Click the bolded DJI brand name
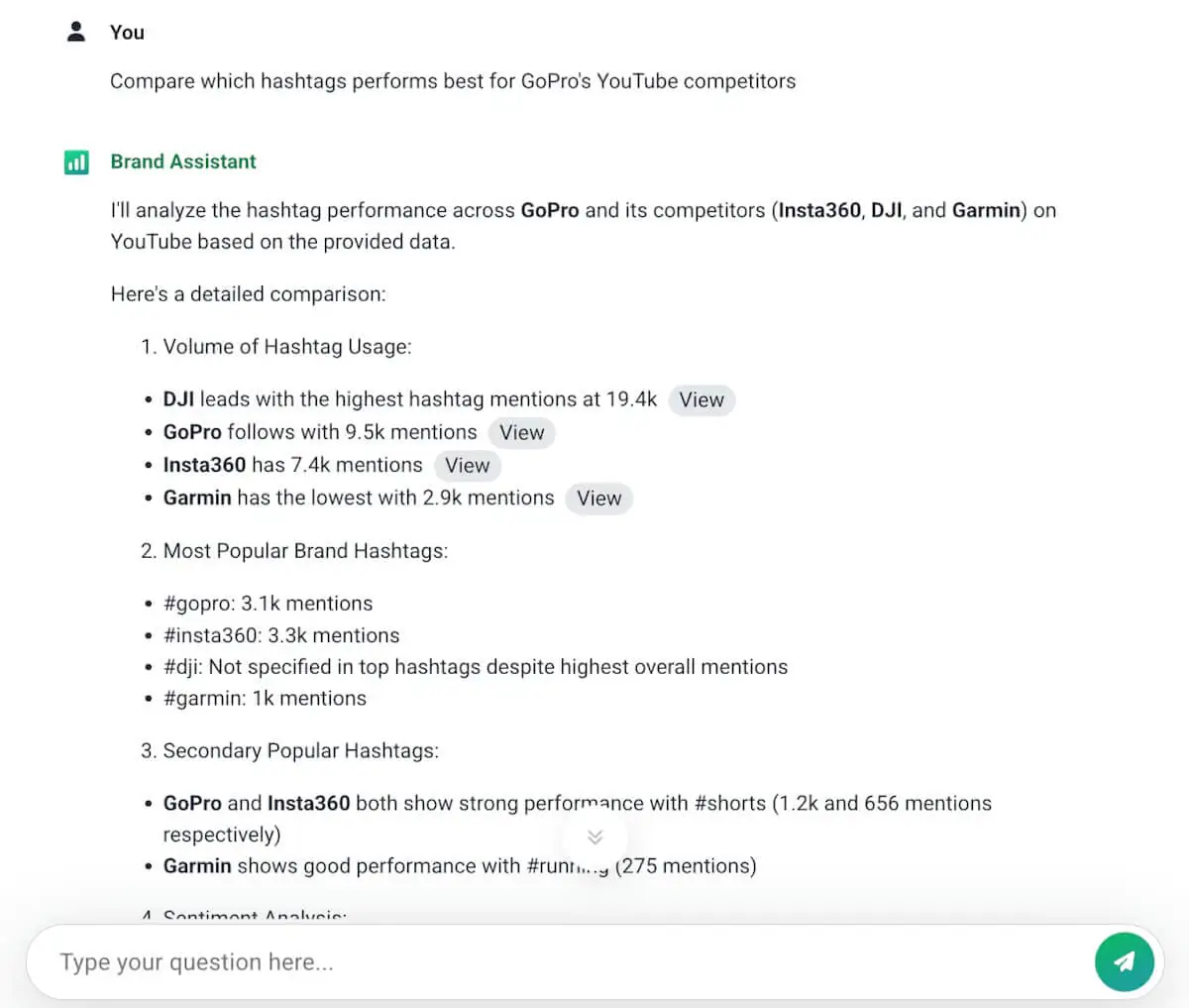The image size is (1189, 1008). (x=178, y=399)
